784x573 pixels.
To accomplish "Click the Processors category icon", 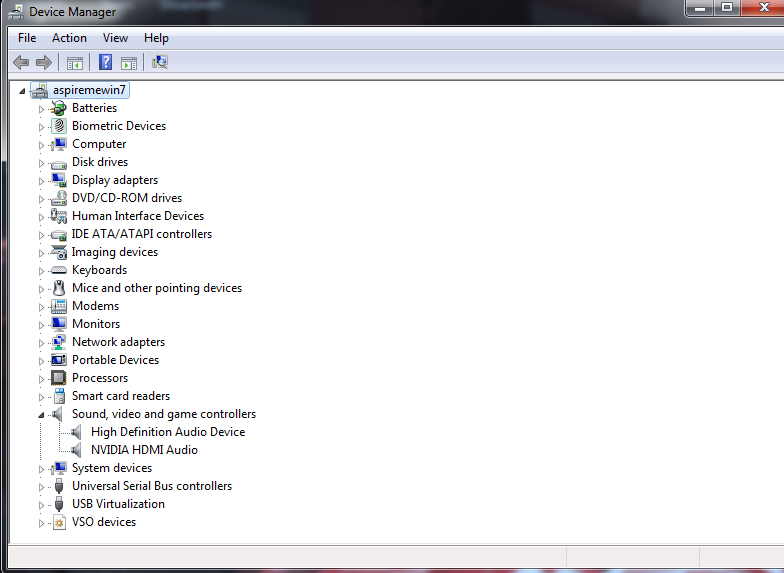I will tap(59, 378).
